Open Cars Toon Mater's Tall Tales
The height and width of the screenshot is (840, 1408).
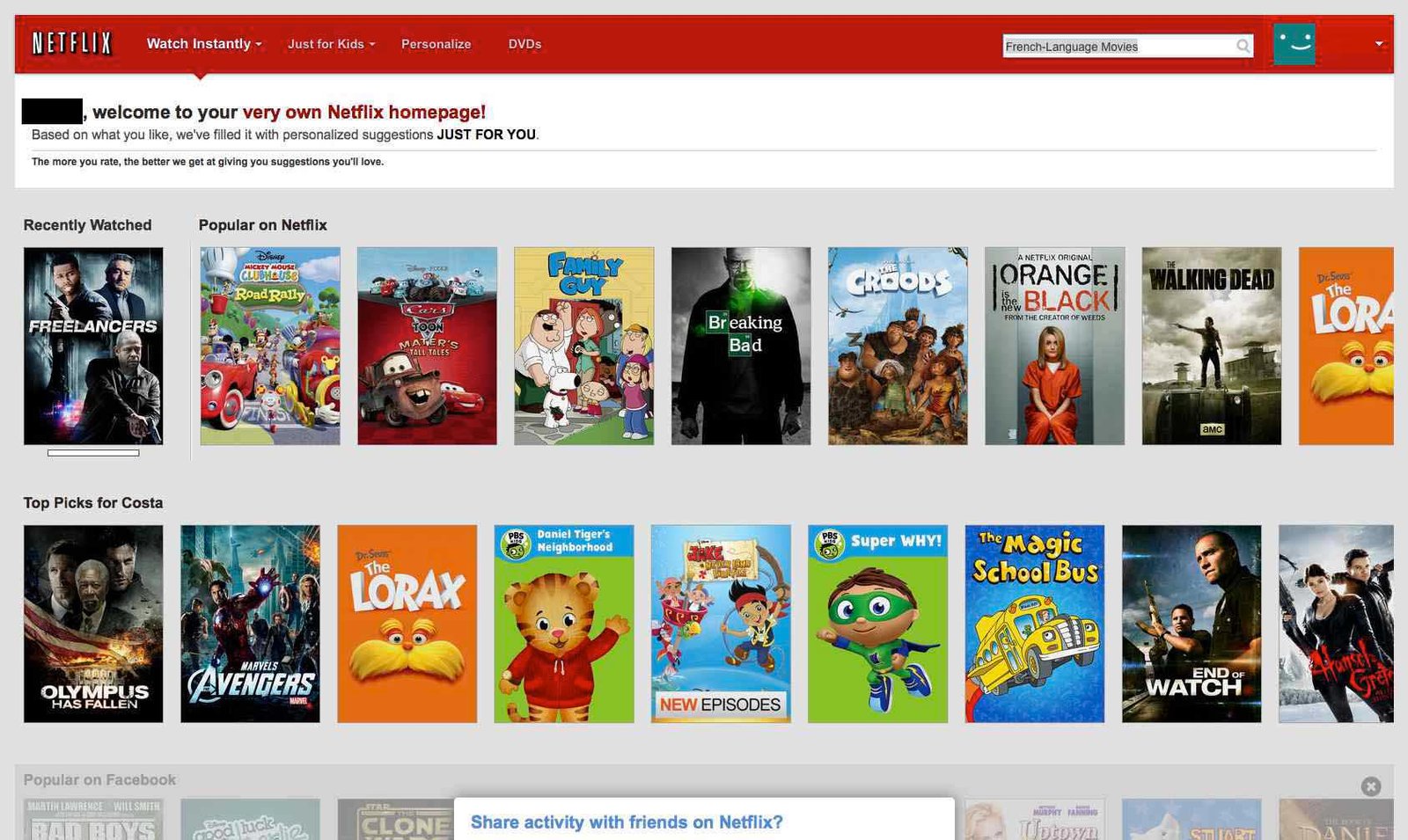[427, 346]
